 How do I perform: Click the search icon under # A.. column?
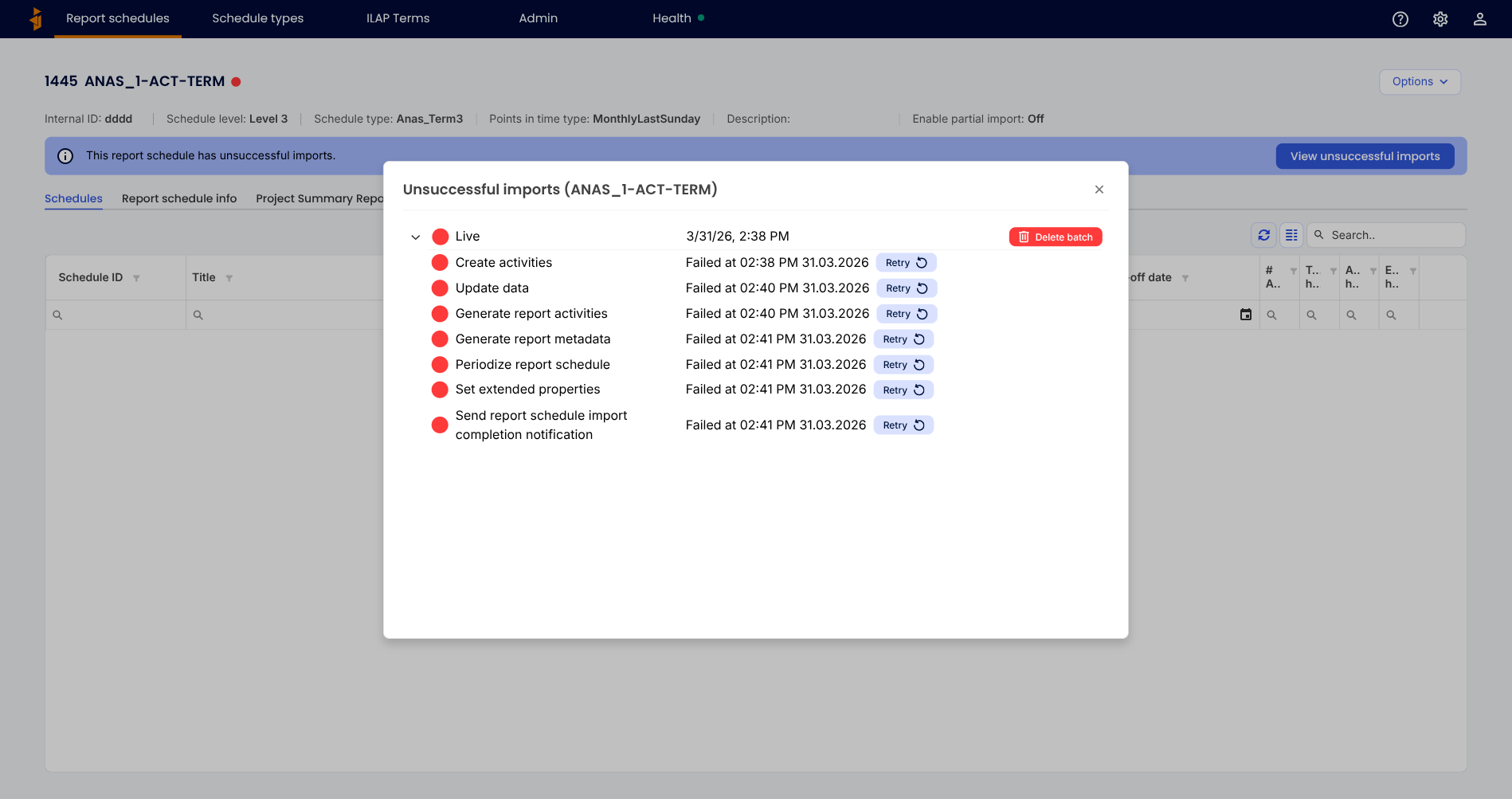pos(1272,315)
